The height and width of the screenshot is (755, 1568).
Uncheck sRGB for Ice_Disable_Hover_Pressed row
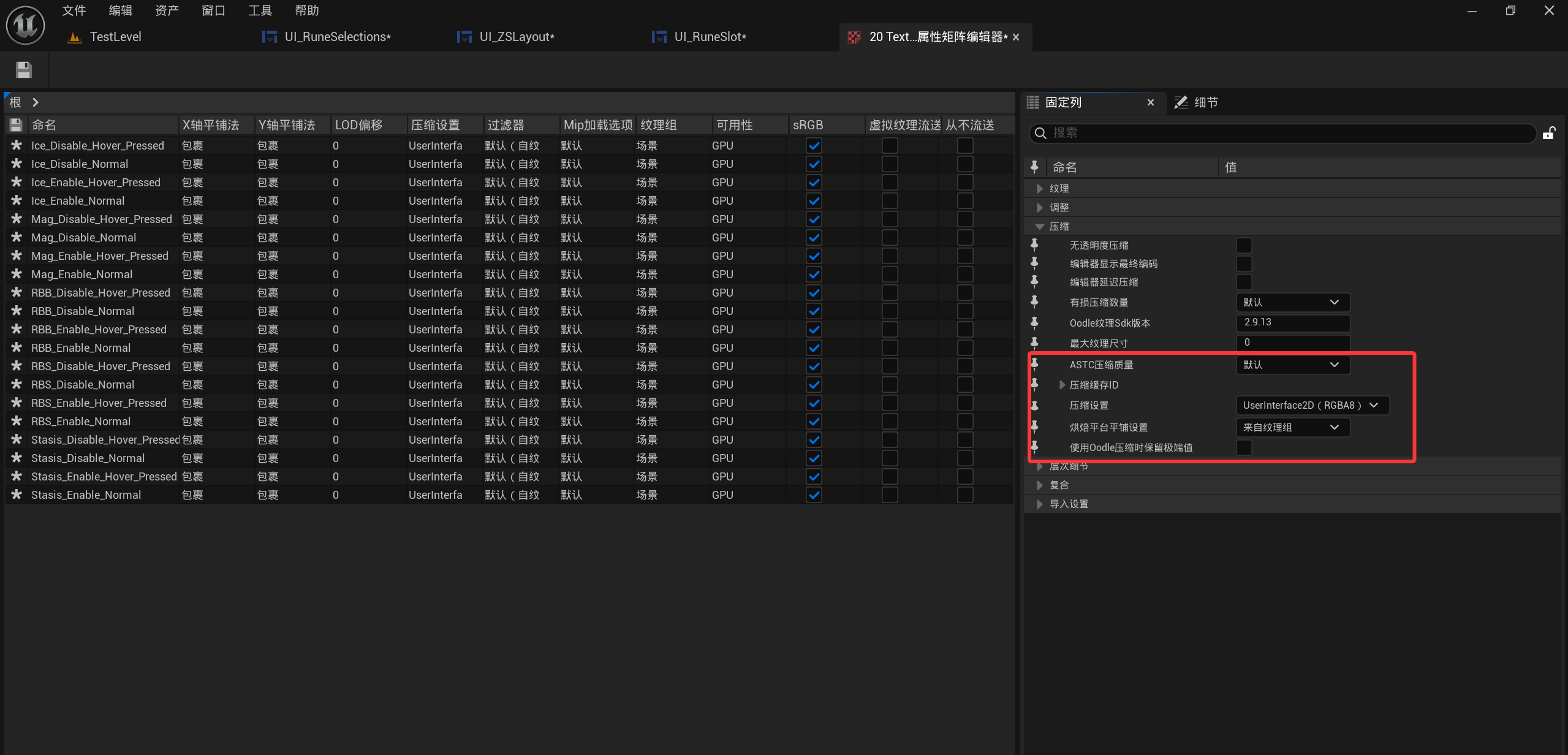click(x=814, y=146)
